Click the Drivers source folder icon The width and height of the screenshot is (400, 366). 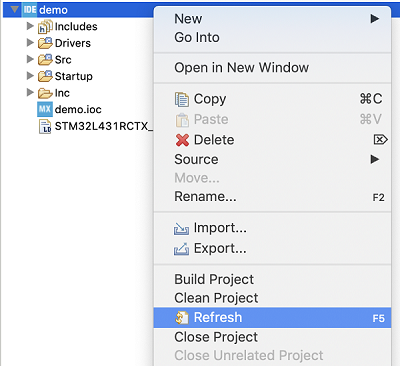click(x=45, y=43)
